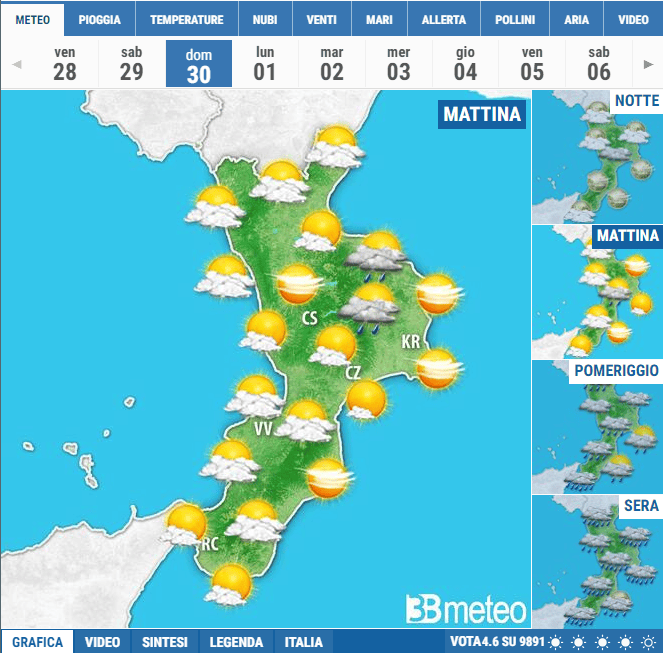The image size is (663, 653).
Task: Click the upper rain cloud icon near Sila
Action: pos(376,256)
